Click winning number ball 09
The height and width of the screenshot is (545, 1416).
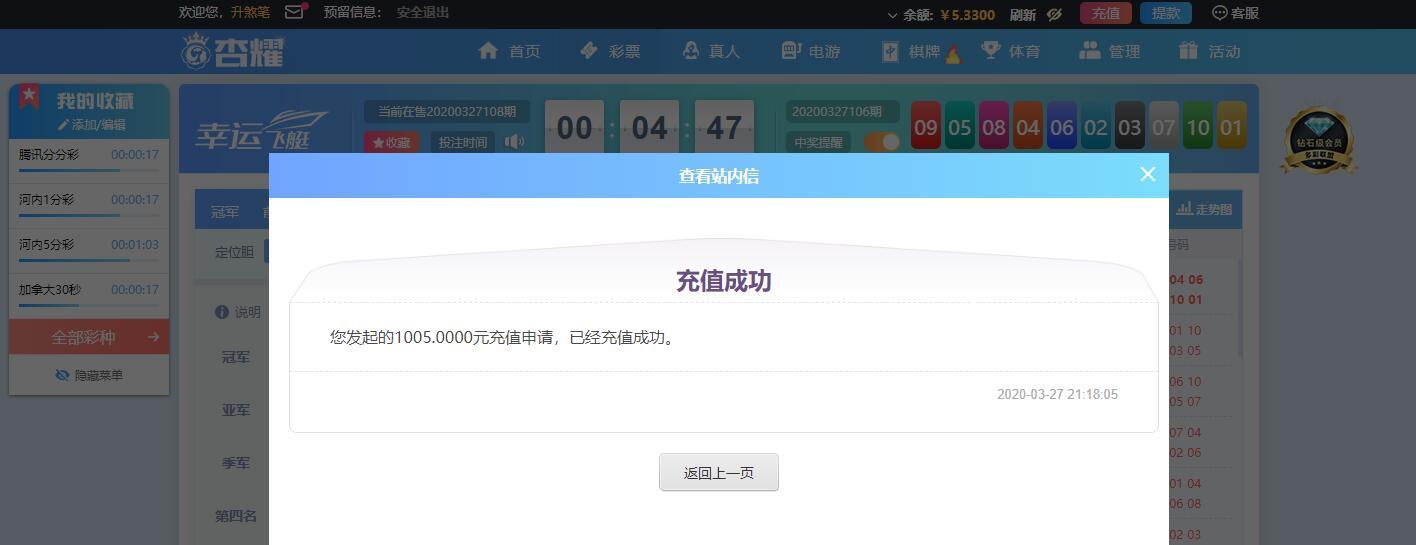coord(926,127)
